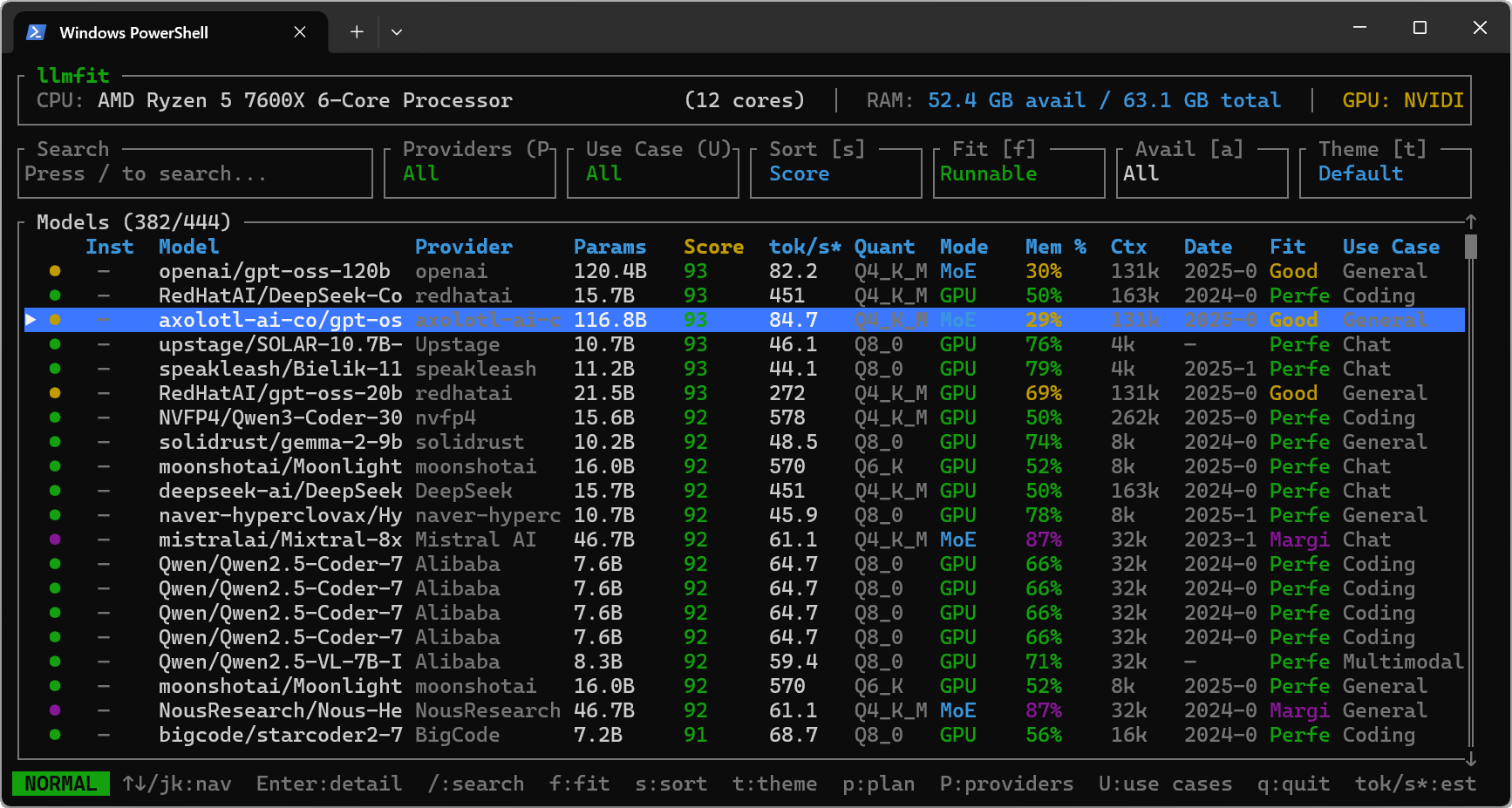
Task: Click the Params column header
Action: tap(610, 247)
